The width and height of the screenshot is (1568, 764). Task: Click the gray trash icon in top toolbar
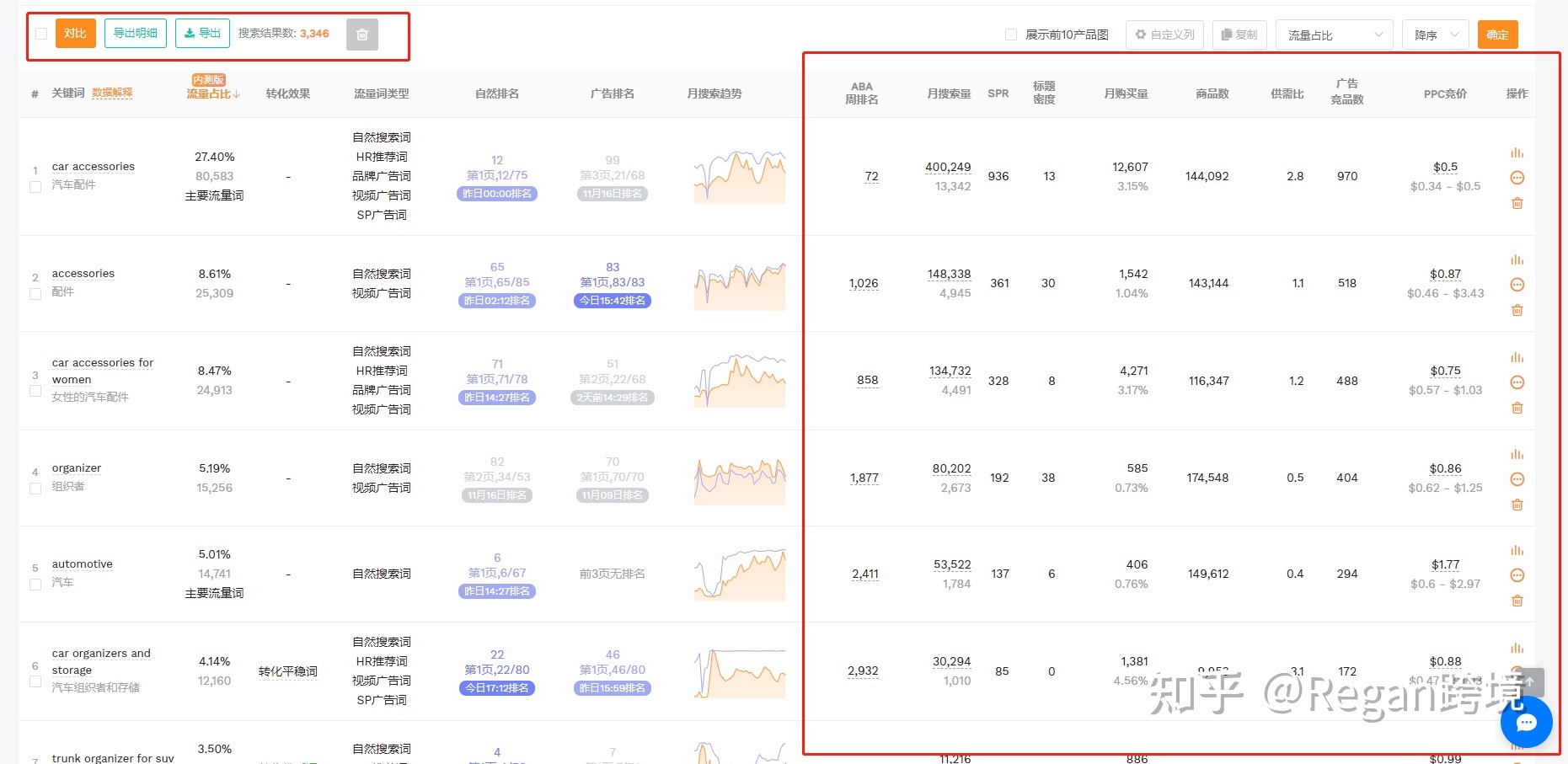click(361, 35)
